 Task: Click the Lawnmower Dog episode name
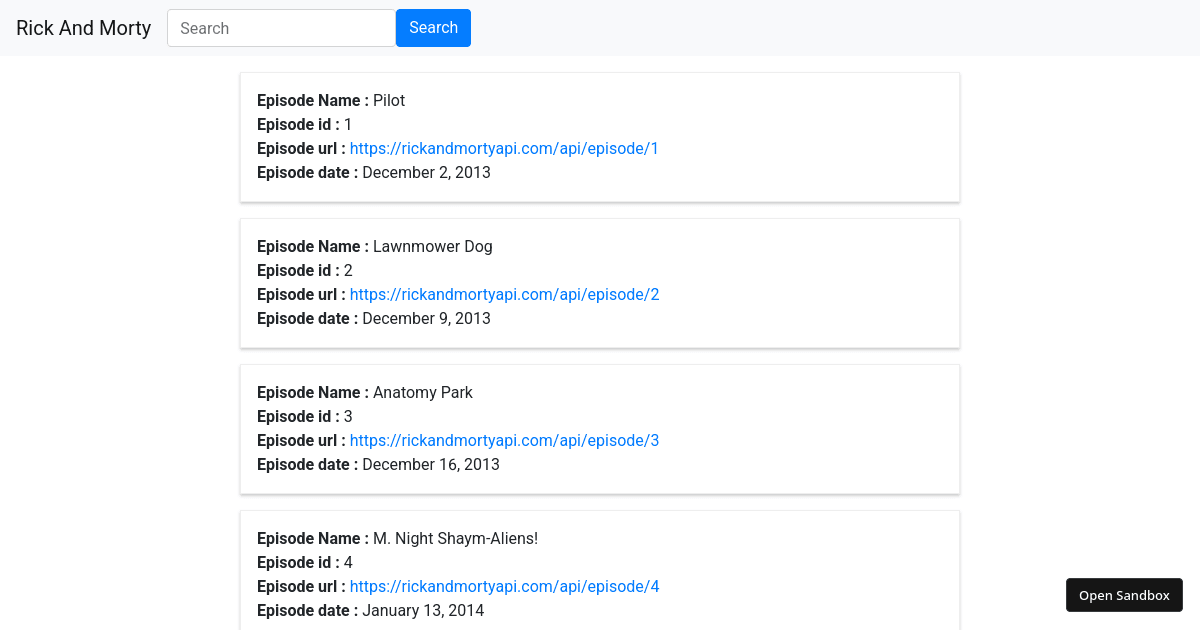(x=432, y=247)
